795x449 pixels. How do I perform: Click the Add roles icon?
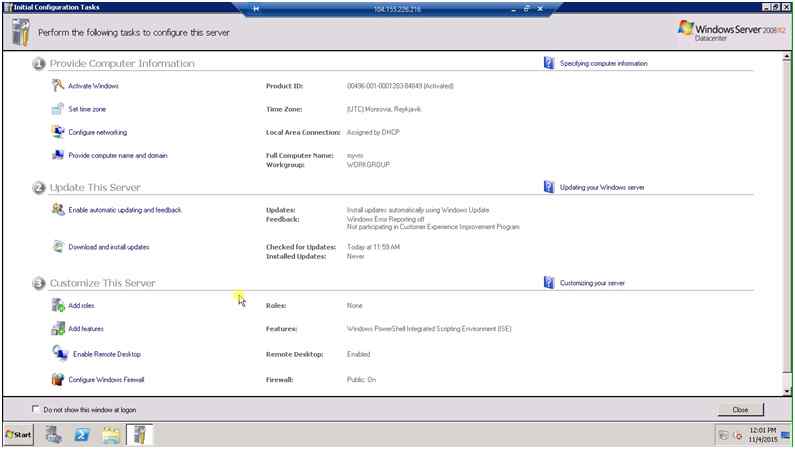[58, 305]
